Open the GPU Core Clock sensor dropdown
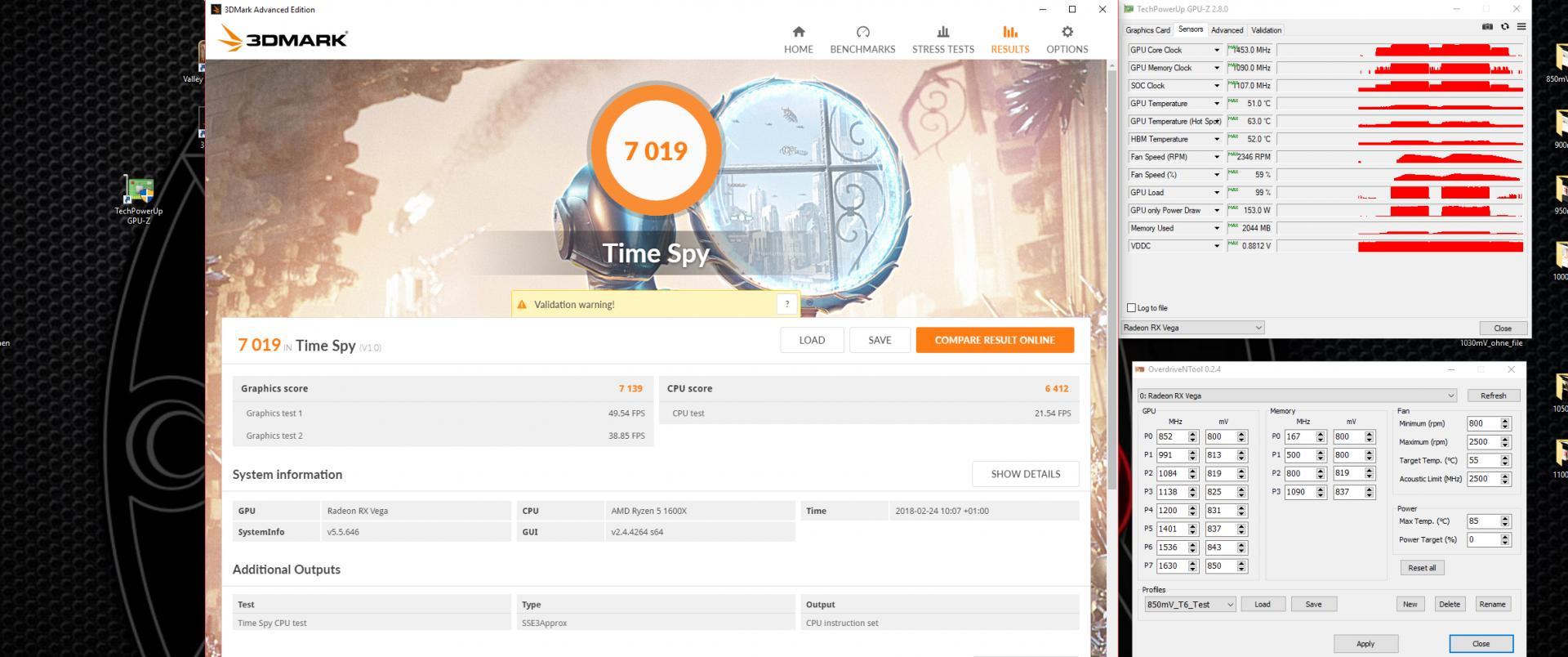The image size is (1568, 657). click(x=1216, y=51)
